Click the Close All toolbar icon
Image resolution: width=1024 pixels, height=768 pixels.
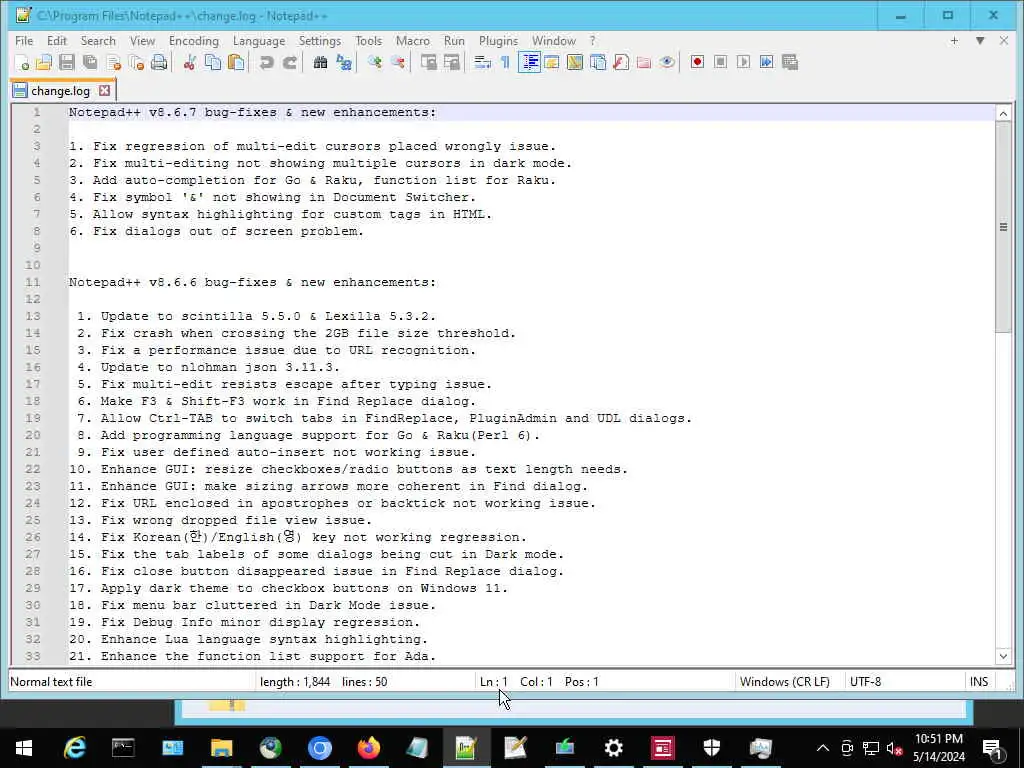pos(136,63)
